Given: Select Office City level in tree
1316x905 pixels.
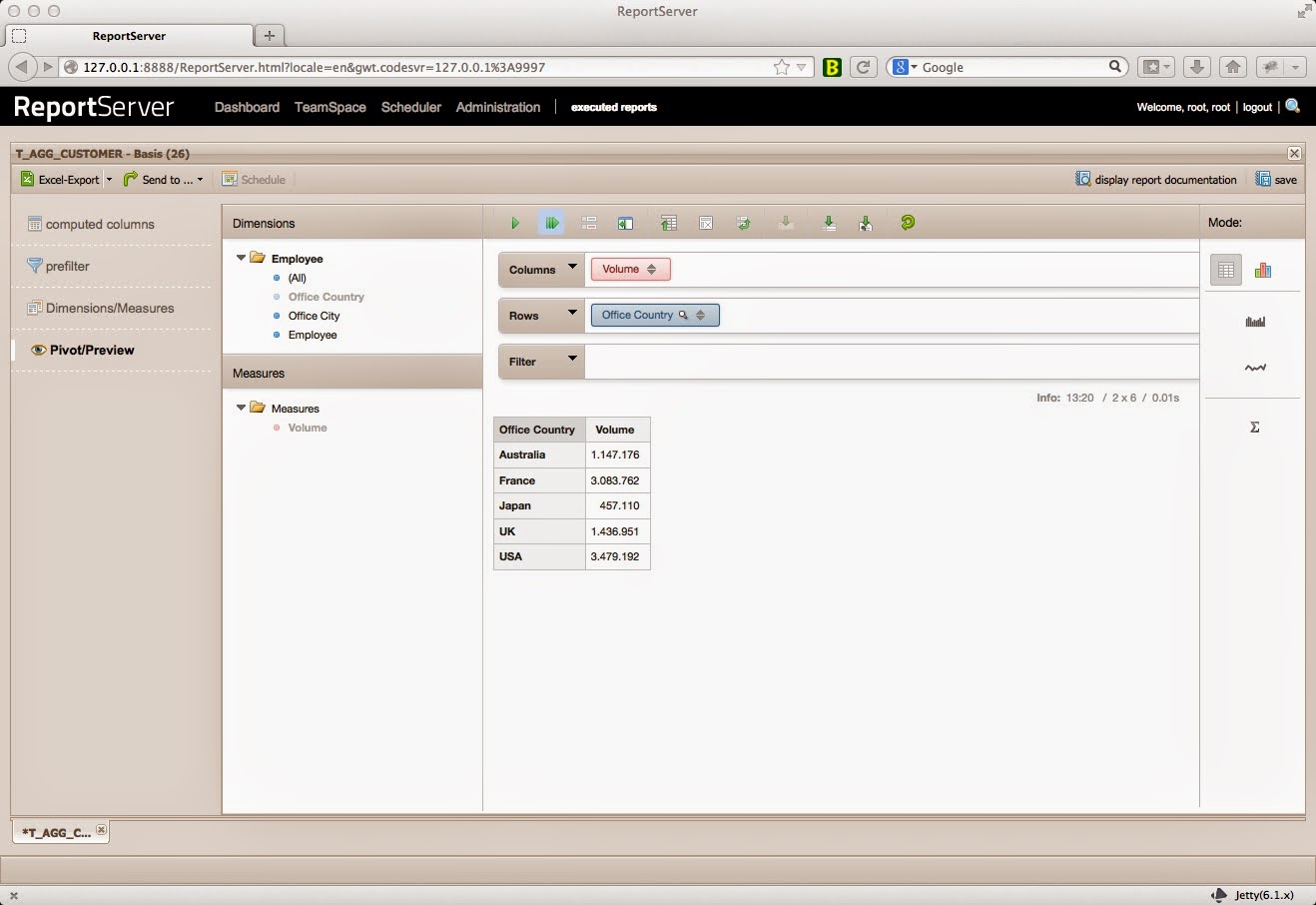Looking at the screenshot, I should pyautogui.click(x=314, y=316).
